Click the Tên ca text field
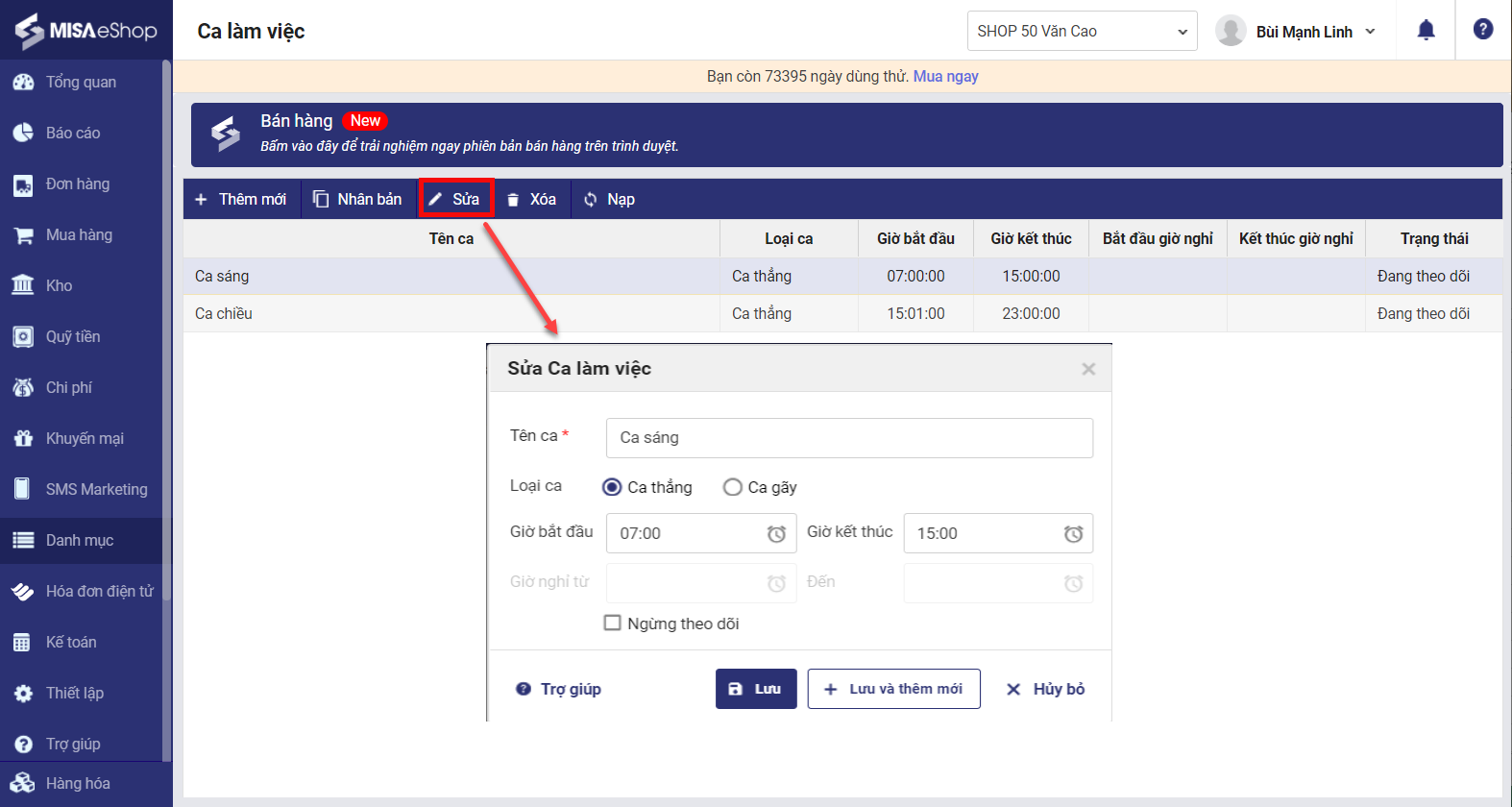This screenshot has width=1512, height=807. (849, 438)
